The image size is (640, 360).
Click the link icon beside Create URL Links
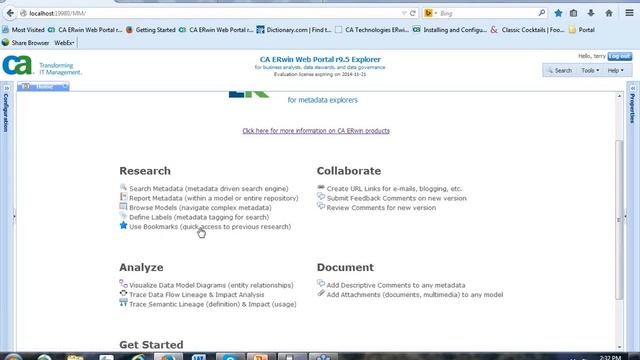(321, 187)
